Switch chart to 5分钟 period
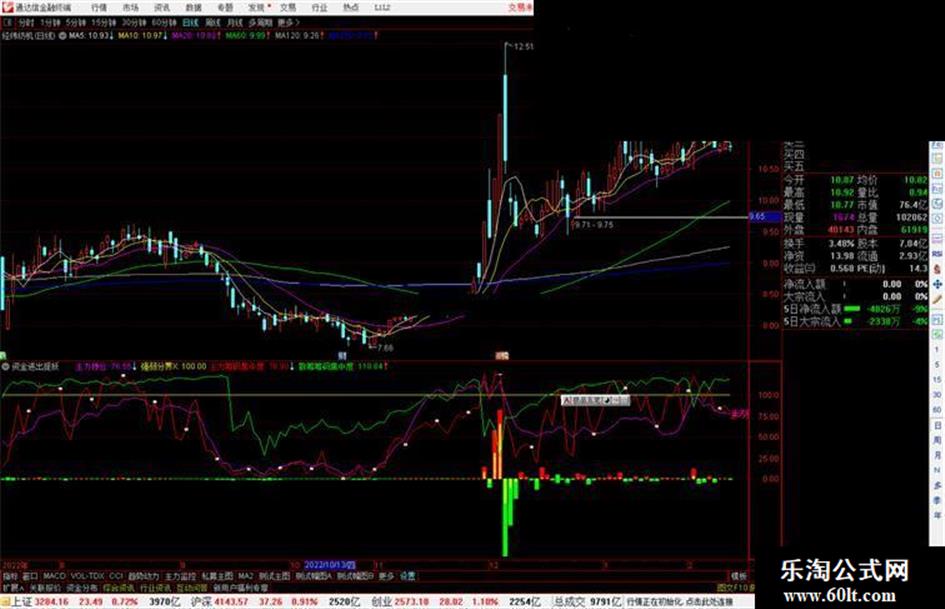 (x=76, y=22)
